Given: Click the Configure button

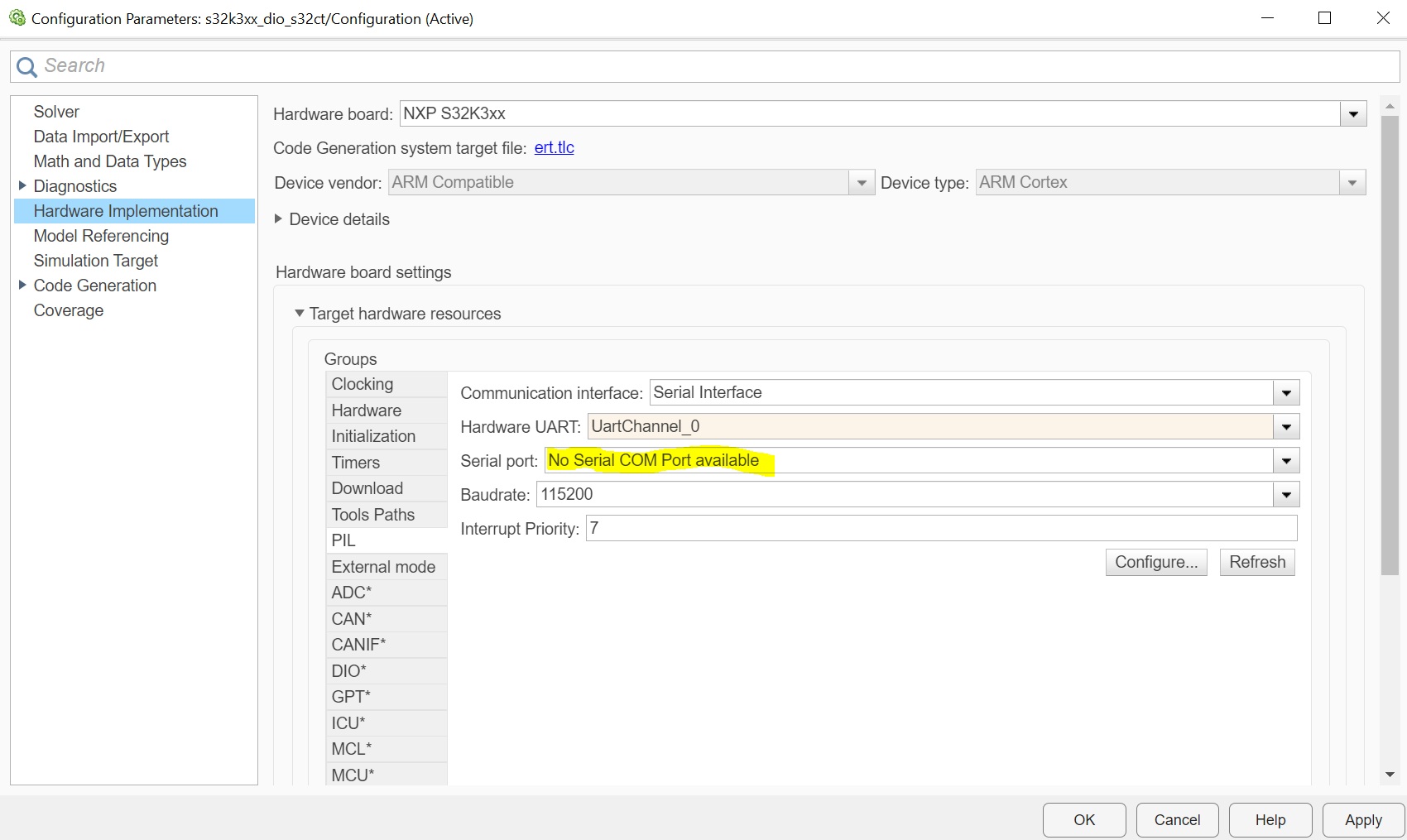Looking at the screenshot, I should click(1156, 562).
